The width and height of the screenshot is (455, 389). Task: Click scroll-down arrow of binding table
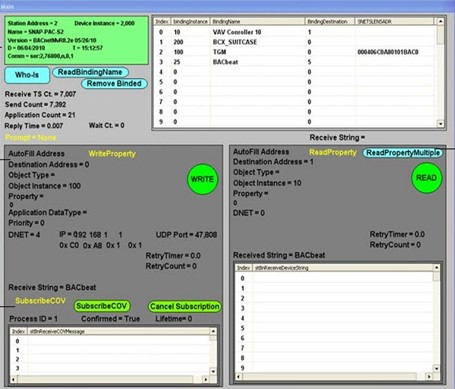[440, 124]
